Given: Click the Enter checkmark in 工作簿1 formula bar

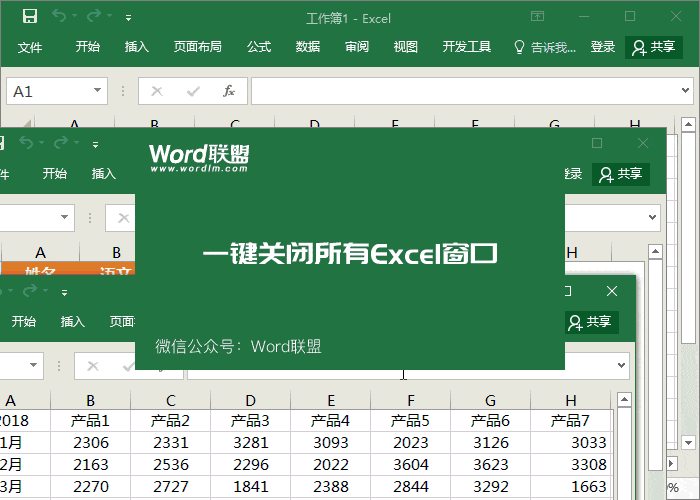Looking at the screenshot, I should 193,92.
